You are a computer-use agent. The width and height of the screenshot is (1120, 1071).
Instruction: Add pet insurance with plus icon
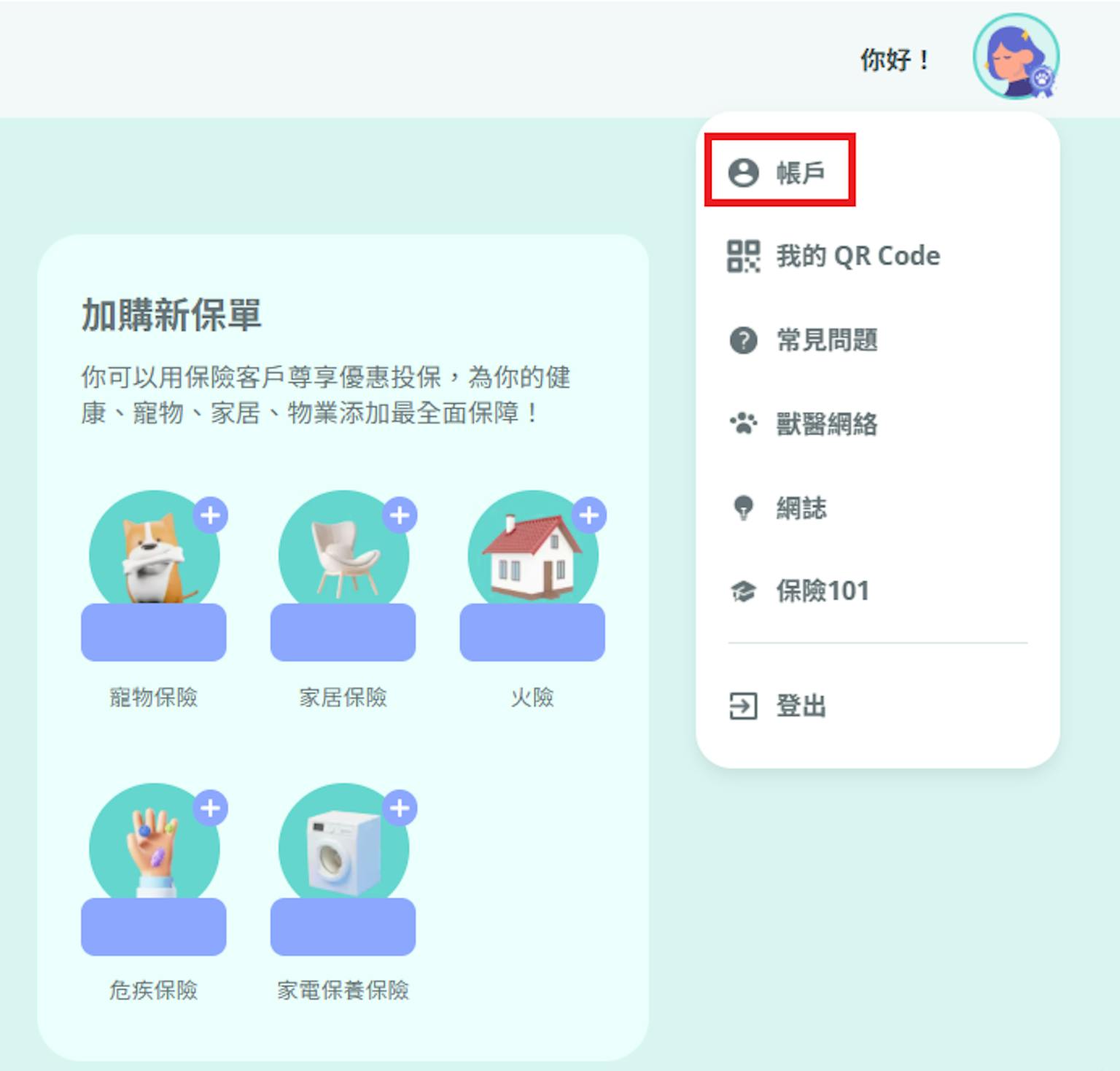click(211, 515)
